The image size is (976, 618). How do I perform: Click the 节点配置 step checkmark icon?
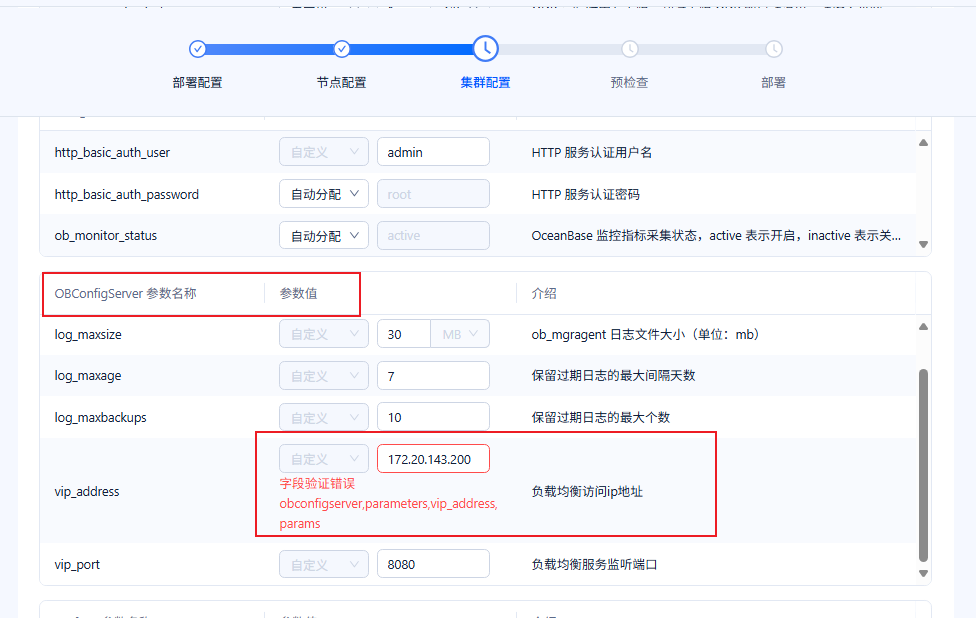pyautogui.click(x=342, y=49)
